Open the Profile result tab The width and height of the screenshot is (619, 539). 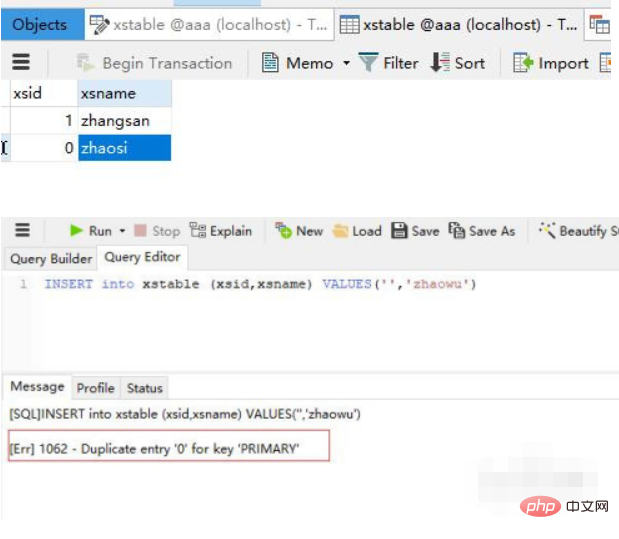[x=95, y=388]
